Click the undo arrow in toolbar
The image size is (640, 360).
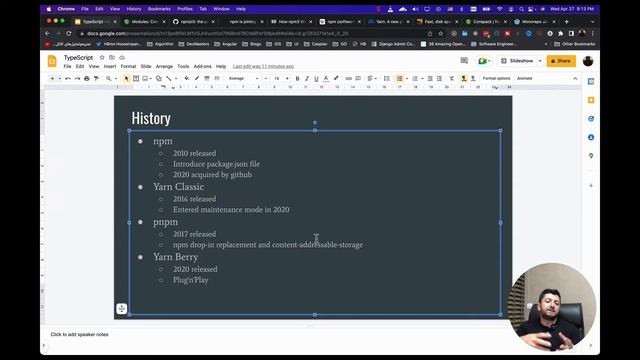tap(68, 78)
